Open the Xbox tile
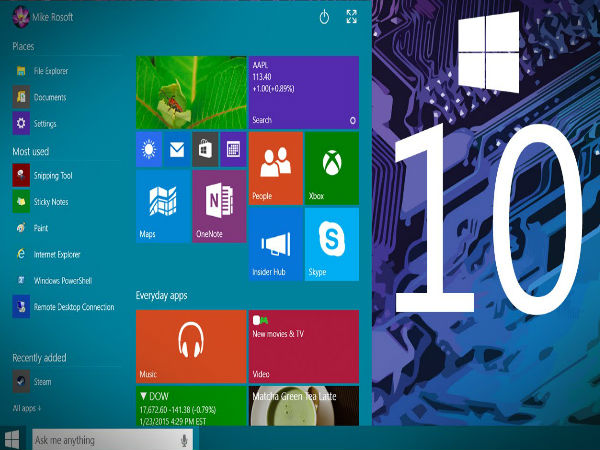 (332, 165)
